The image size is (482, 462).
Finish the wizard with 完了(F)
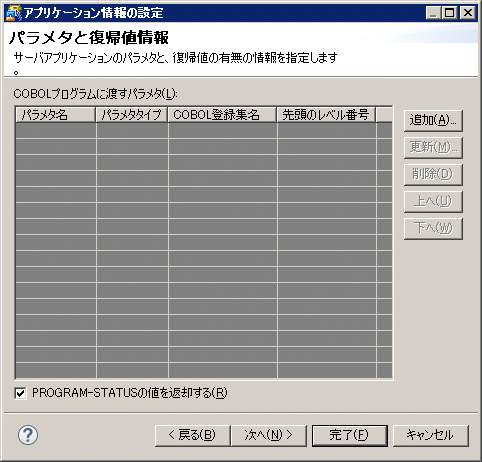(x=350, y=435)
